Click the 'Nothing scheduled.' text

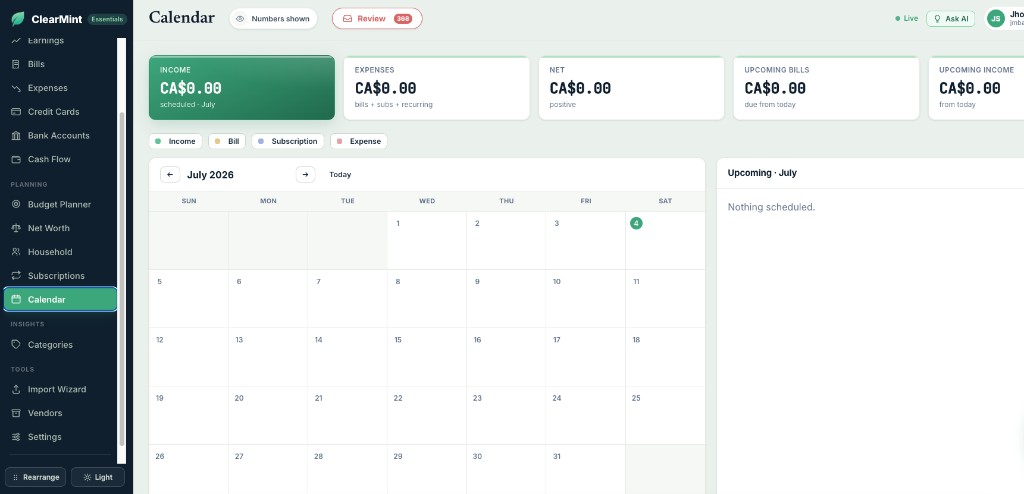coord(771,207)
